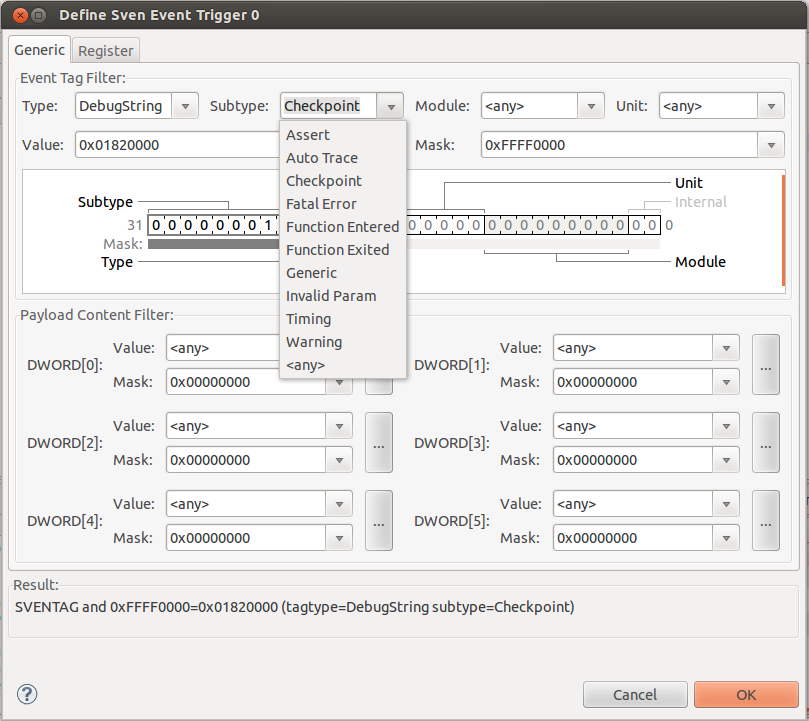Select the Timing subtype entry

click(308, 319)
